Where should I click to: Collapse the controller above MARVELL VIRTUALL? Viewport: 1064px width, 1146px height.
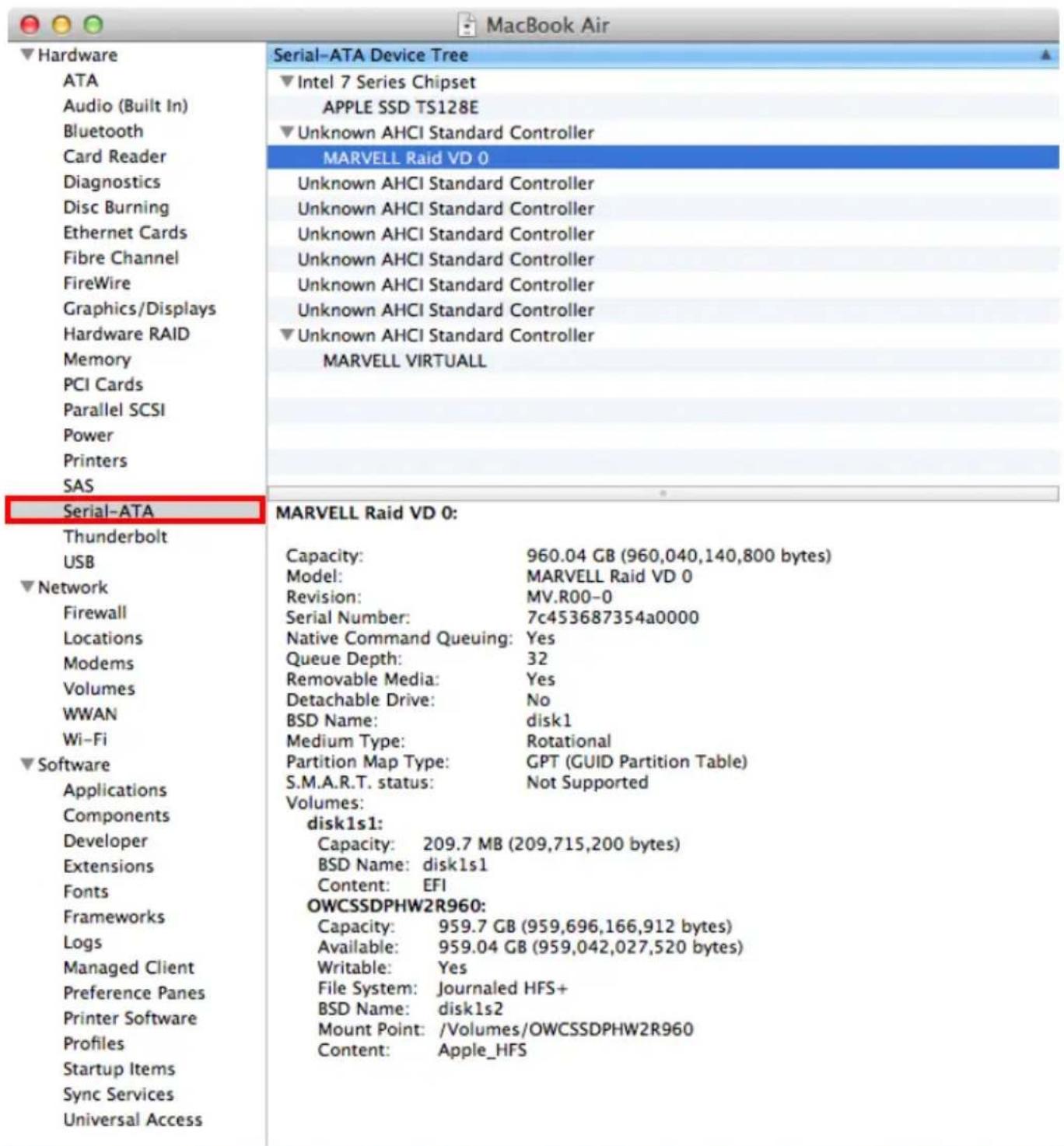[287, 335]
